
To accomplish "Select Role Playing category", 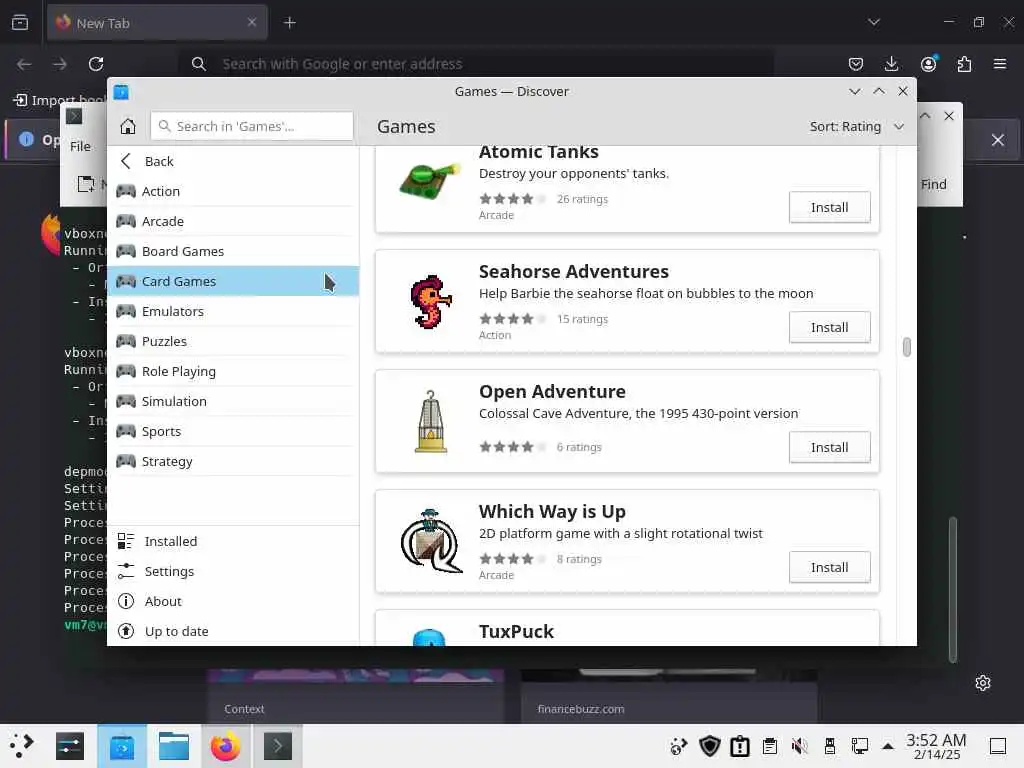I will point(233,371).
